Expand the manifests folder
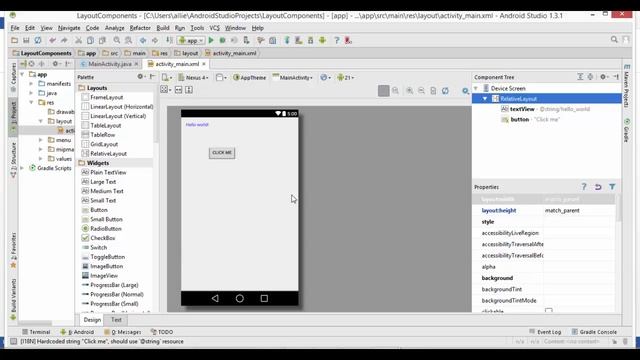 tap(31, 84)
